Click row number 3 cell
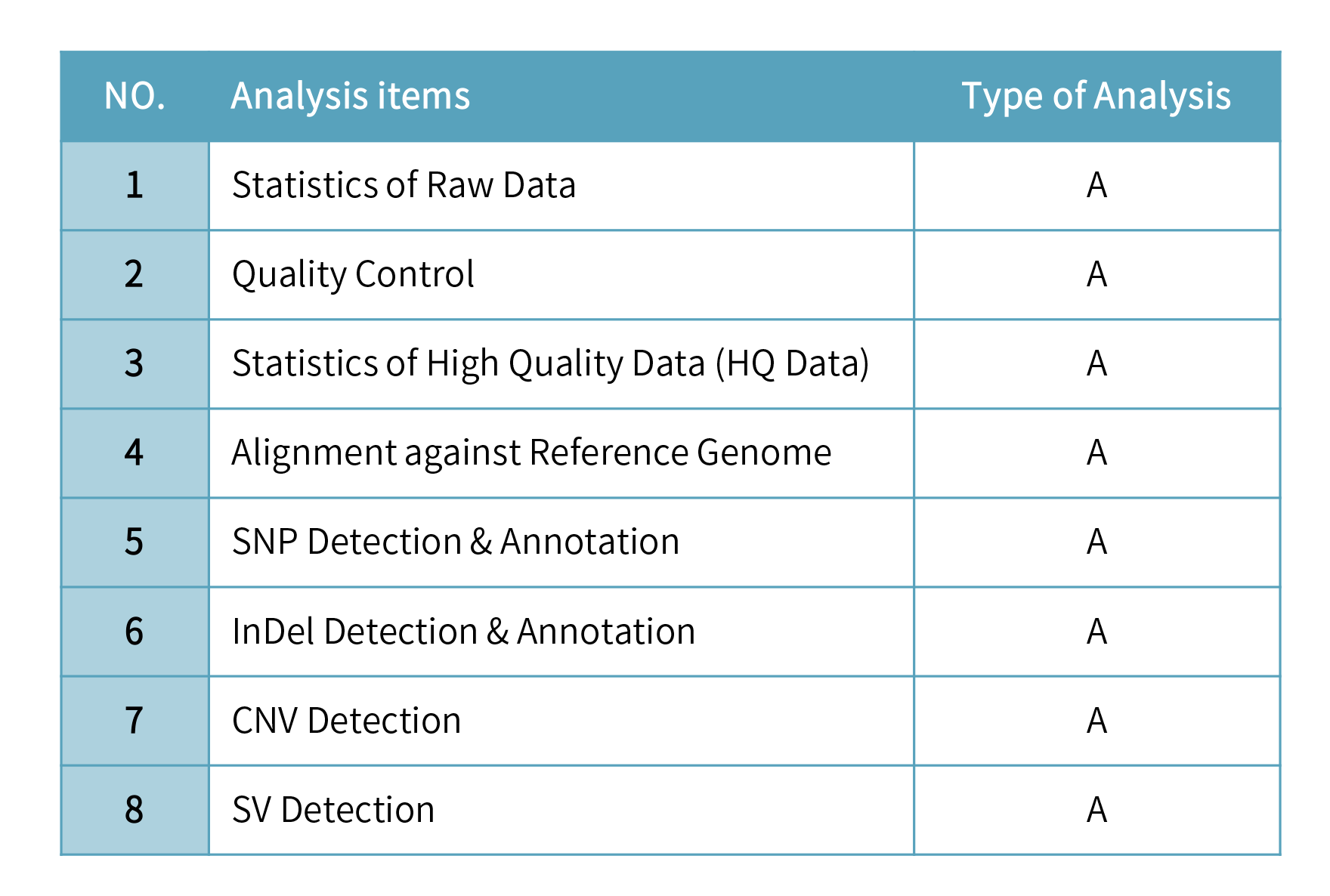The image size is (1330, 896). tap(135, 364)
